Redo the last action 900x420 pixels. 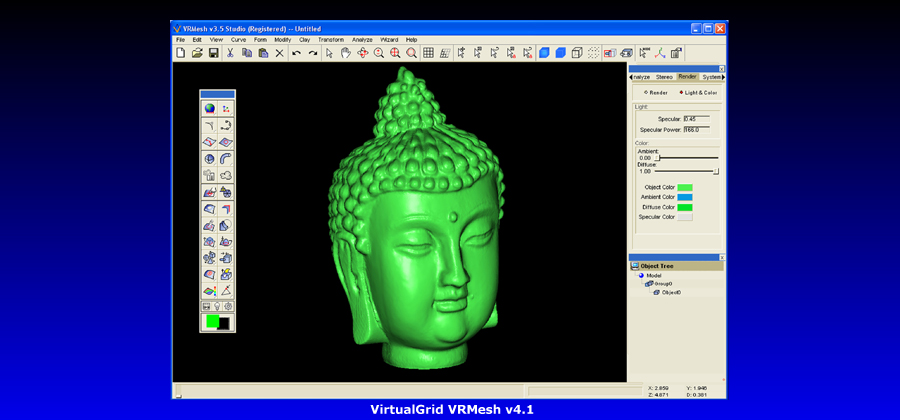[313, 53]
